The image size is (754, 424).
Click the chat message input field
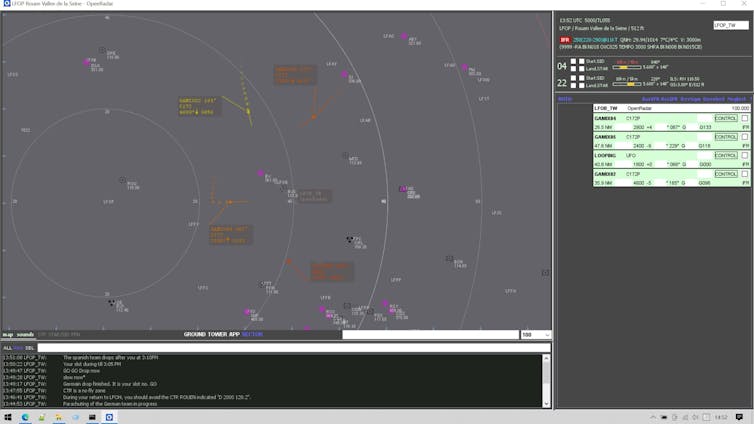point(290,347)
